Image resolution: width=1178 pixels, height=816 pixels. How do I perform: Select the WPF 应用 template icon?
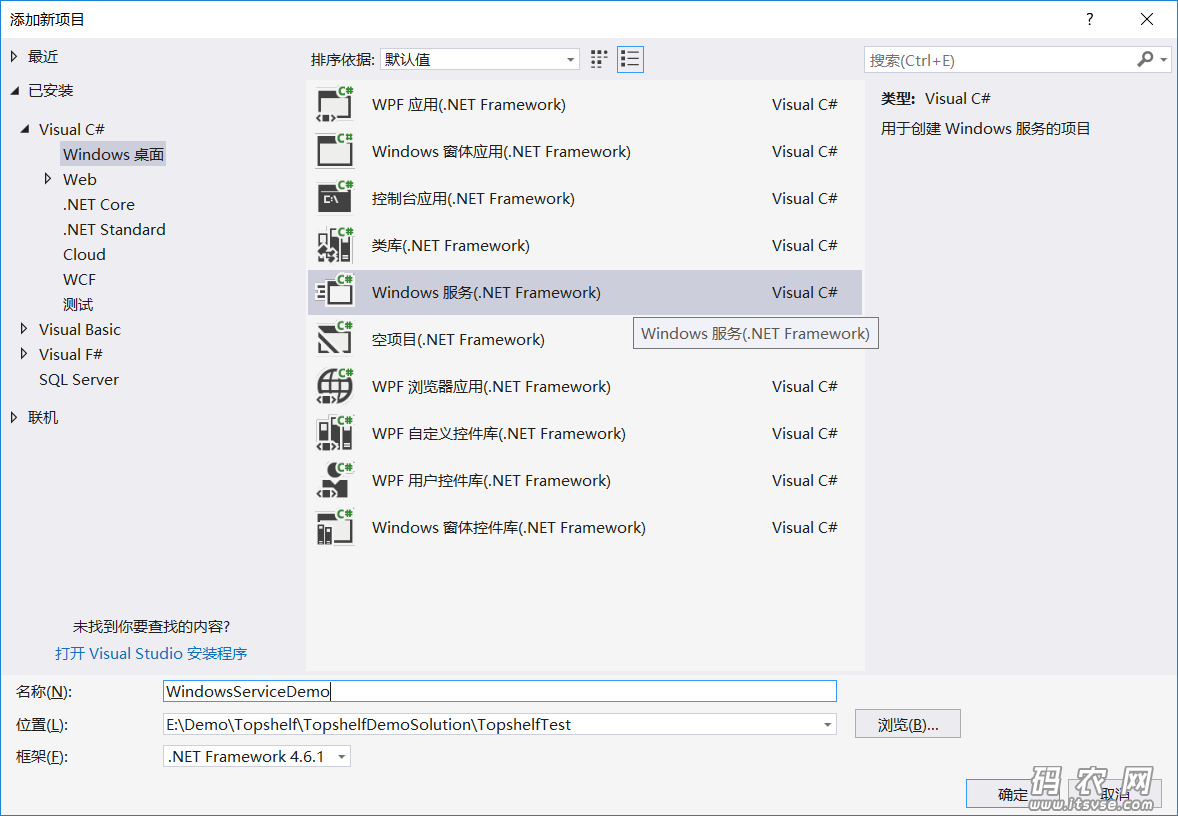[335, 104]
